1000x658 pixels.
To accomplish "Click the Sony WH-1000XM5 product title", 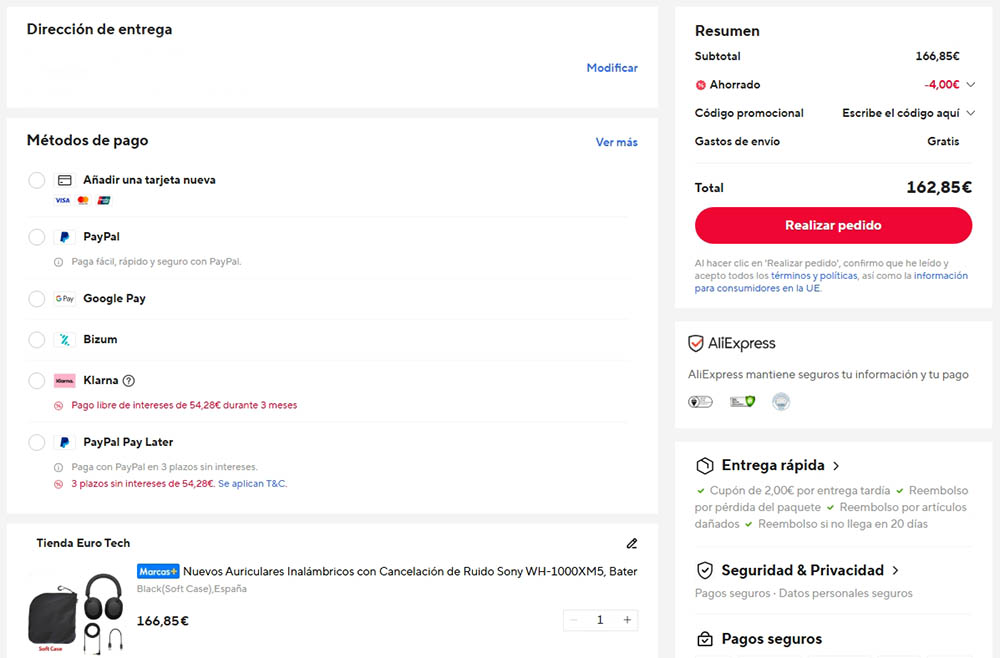I will coord(410,571).
